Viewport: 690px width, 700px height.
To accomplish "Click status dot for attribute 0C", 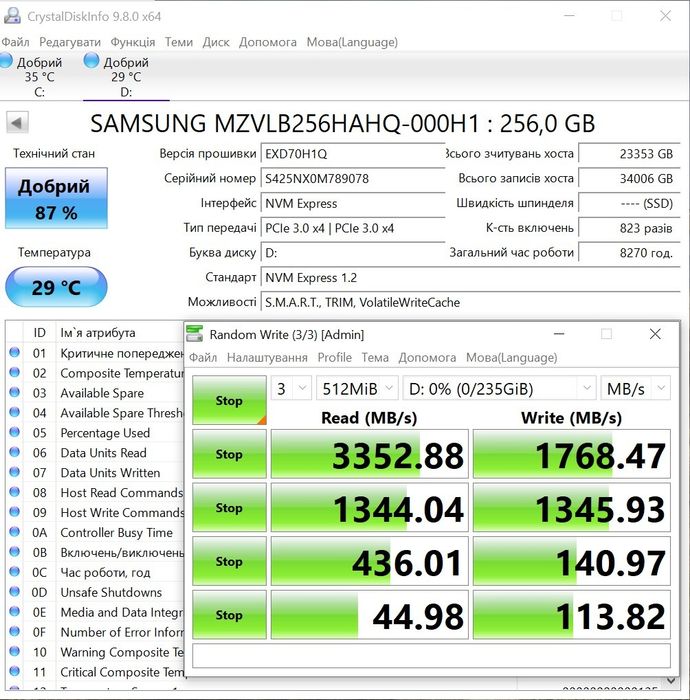I will [14, 571].
